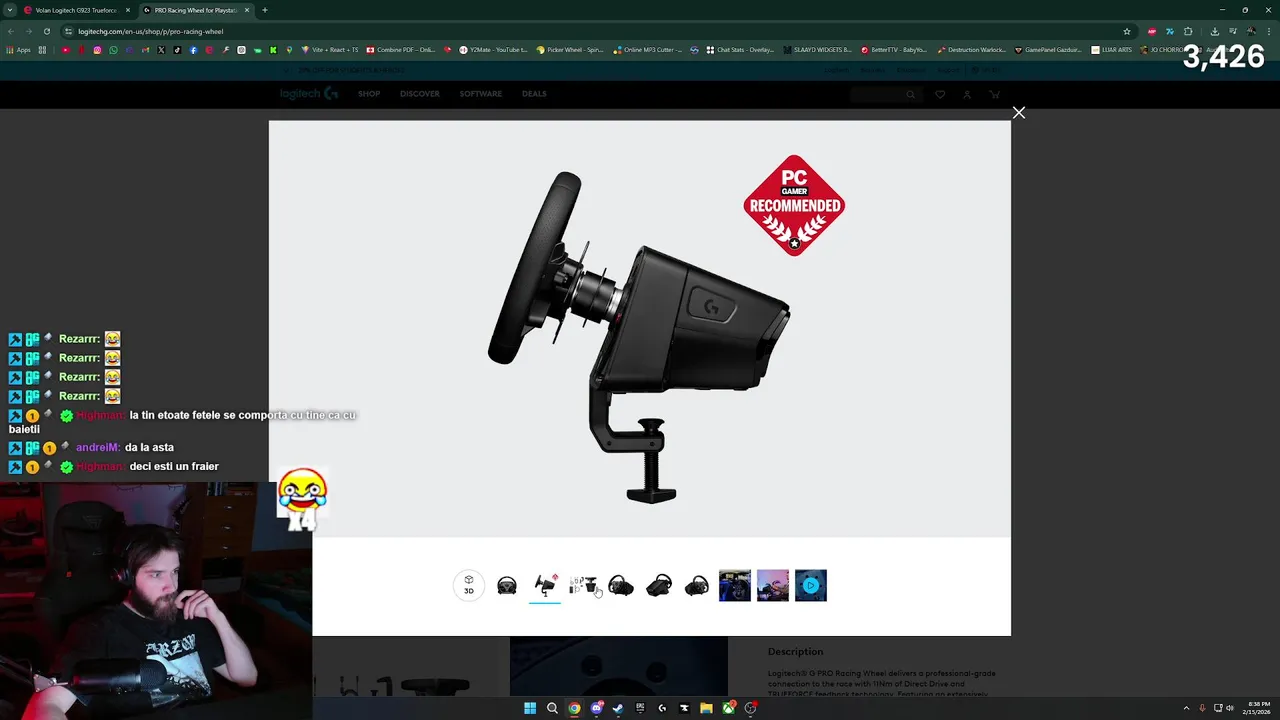Select the first blue-tinted cockpit photo thumbnail
1280x720 pixels.
(x=735, y=586)
